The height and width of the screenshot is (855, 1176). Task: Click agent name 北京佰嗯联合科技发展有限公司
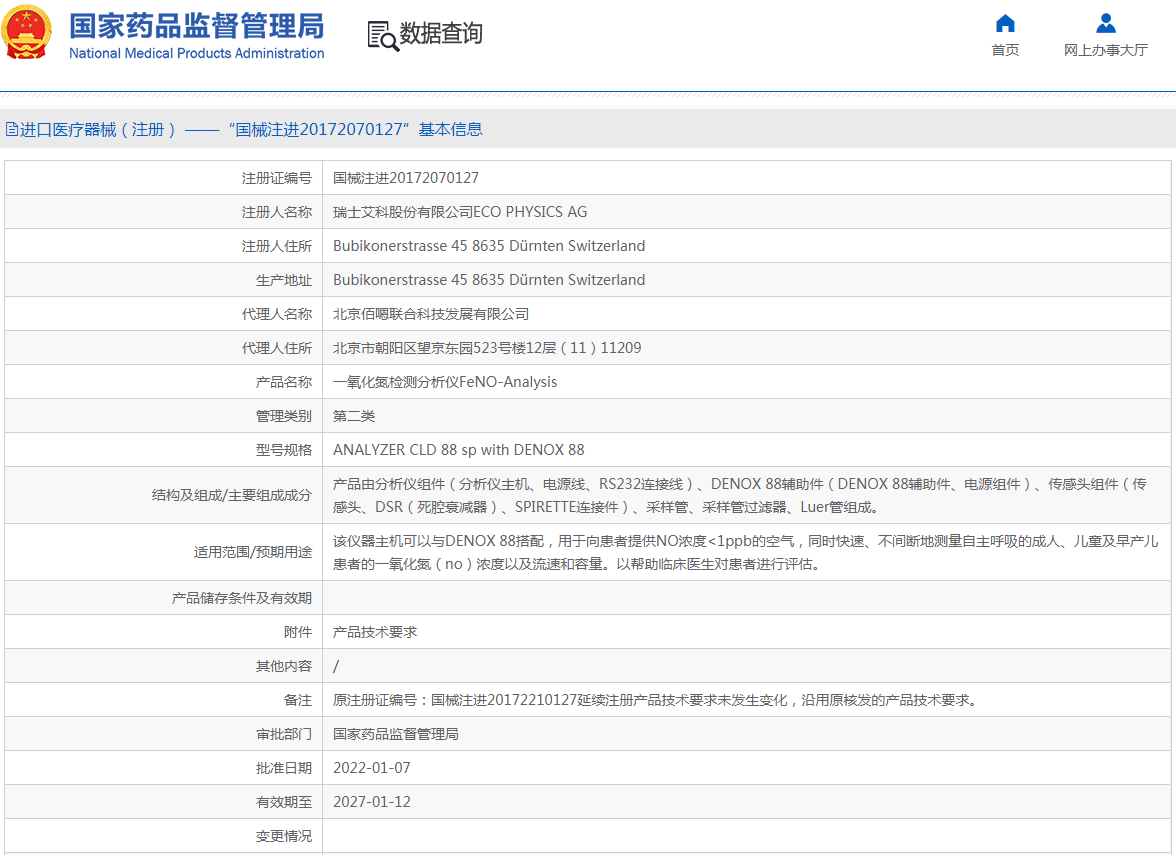[431, 314]
